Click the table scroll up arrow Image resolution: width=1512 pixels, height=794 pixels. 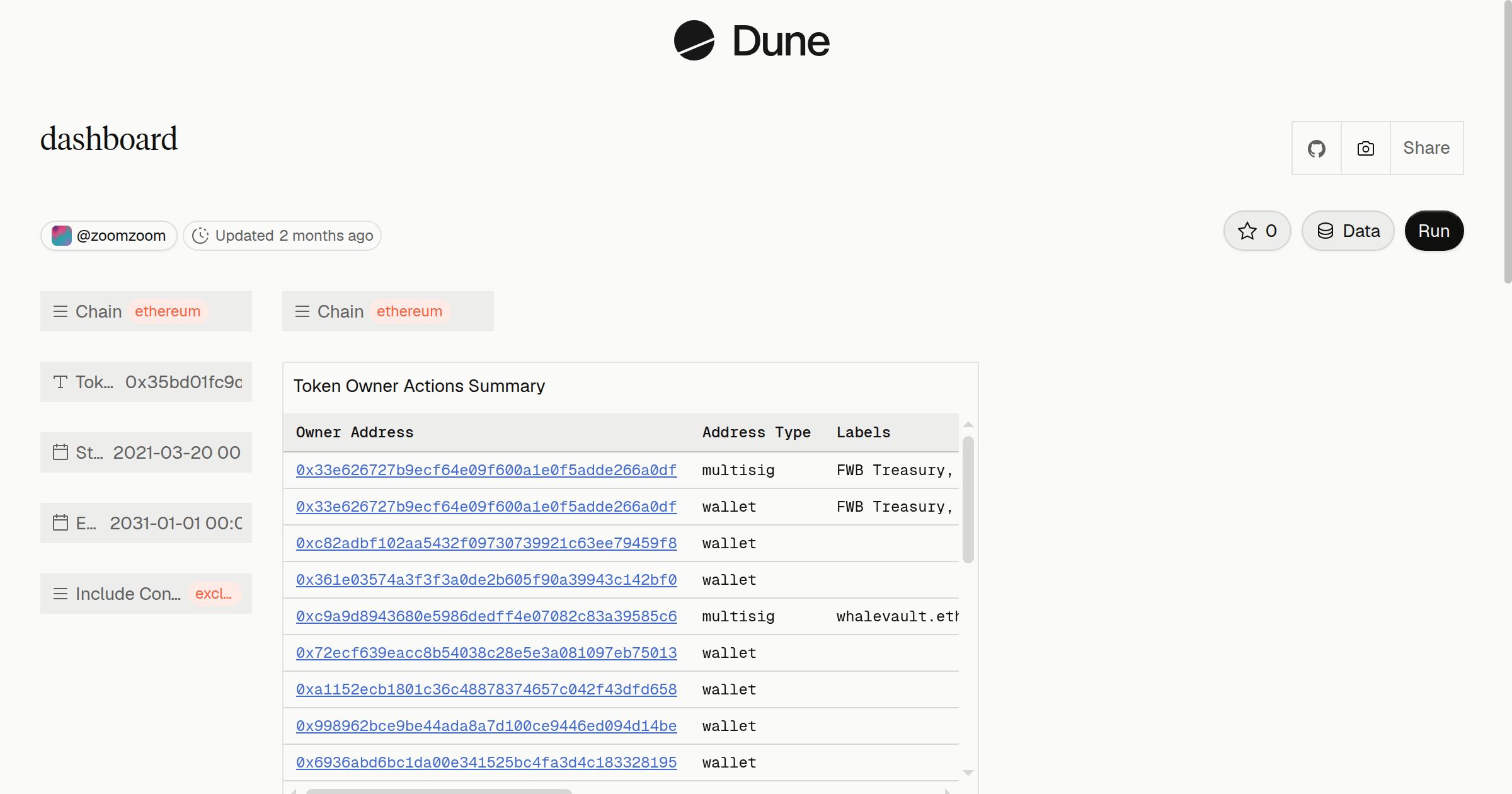968,425
